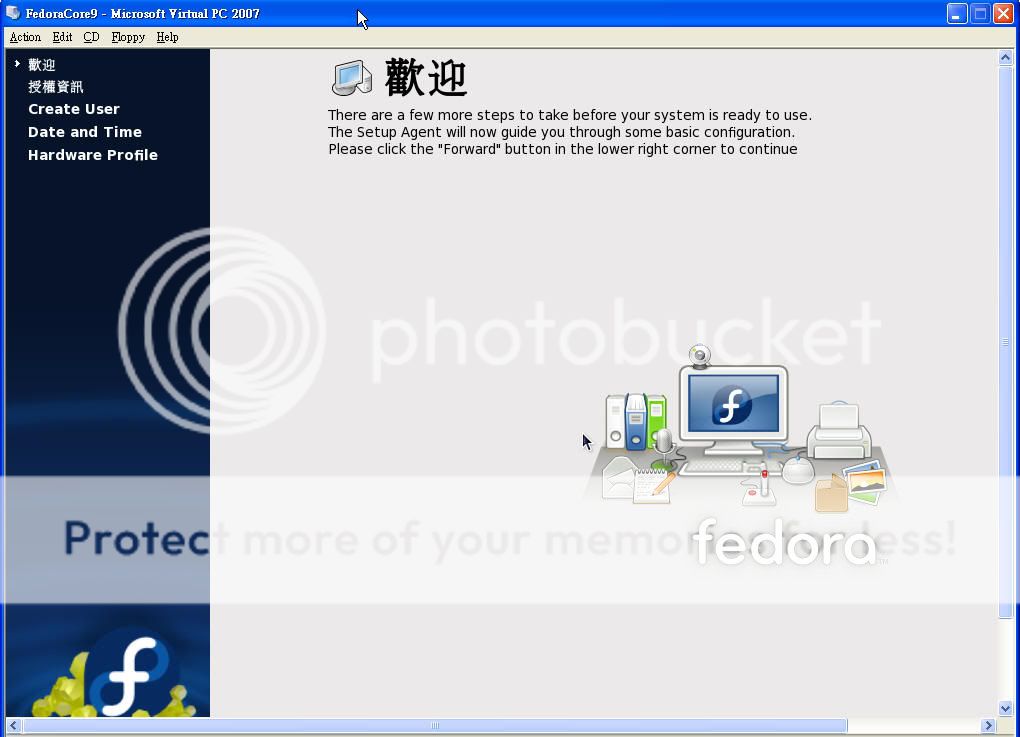The height and width of the screenshot is (737, 1020).
Task: Click the horizontal scrollbar thumb
Action: click(435, 725)
